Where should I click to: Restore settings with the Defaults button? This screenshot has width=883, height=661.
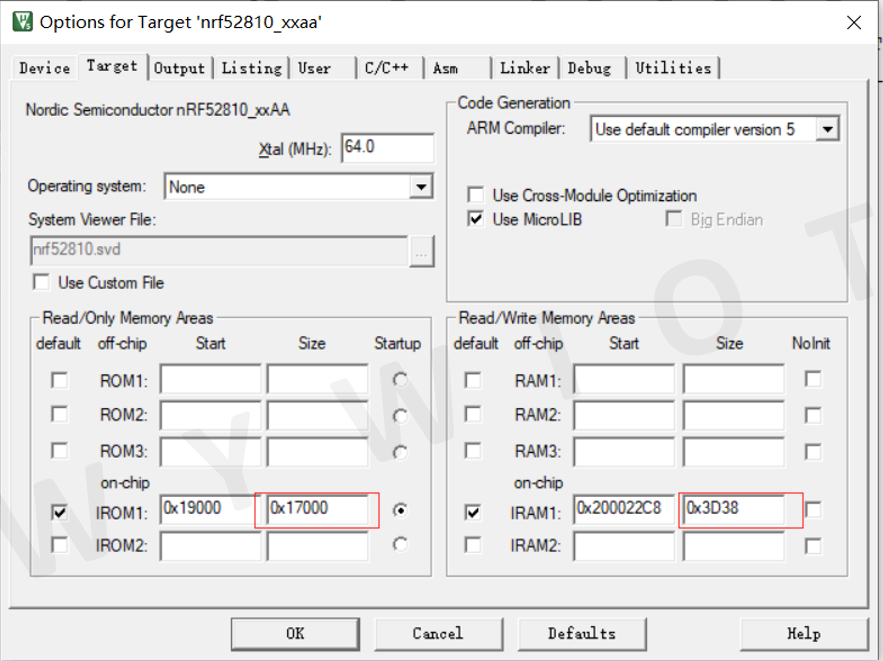[x=582, y=633]
